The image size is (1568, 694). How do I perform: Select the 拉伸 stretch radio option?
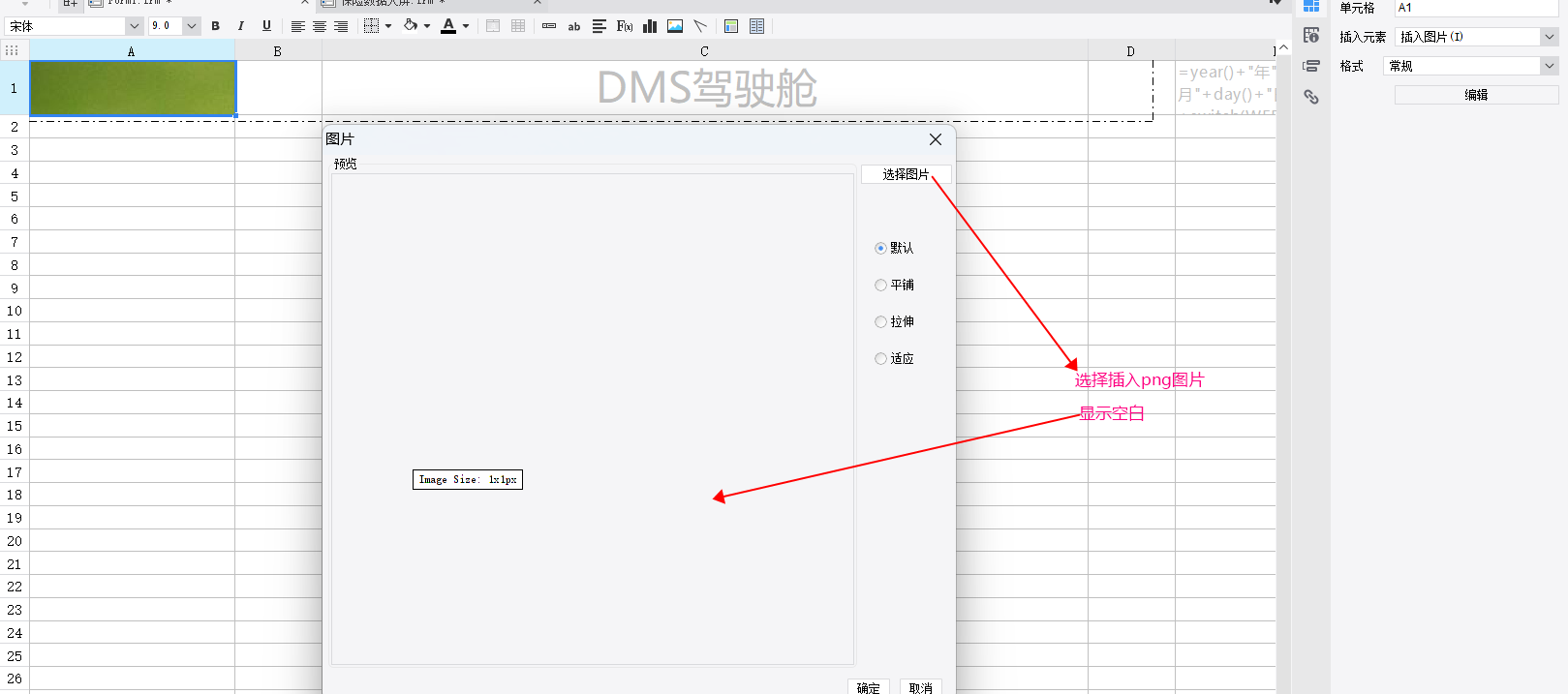click(880, 321)
